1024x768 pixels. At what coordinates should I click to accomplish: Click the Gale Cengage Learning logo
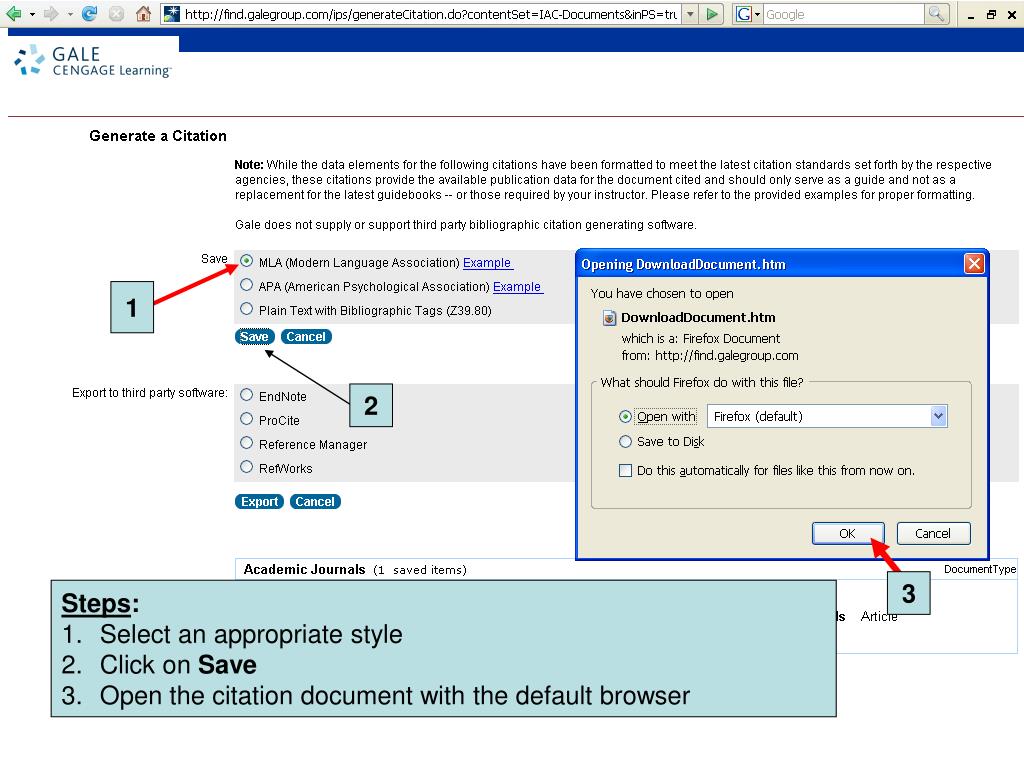point(93,61)
